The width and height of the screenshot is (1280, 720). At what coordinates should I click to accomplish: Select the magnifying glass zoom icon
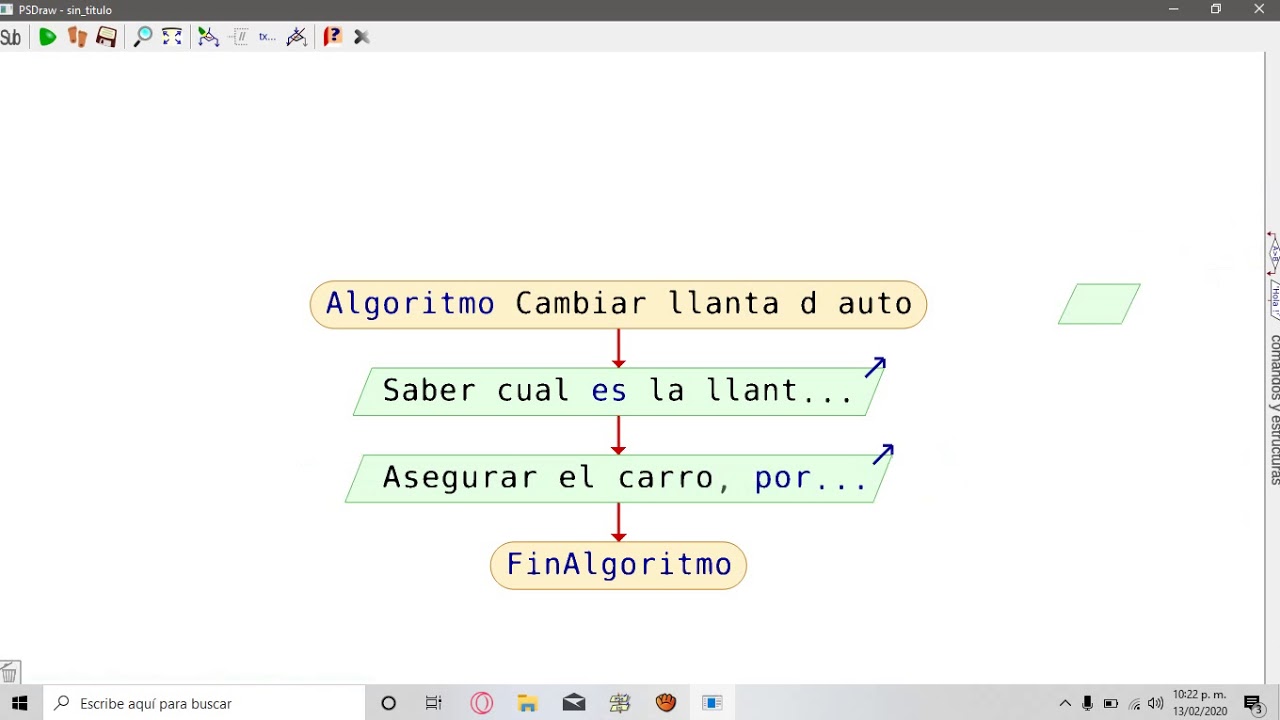[x=143, y=37]
